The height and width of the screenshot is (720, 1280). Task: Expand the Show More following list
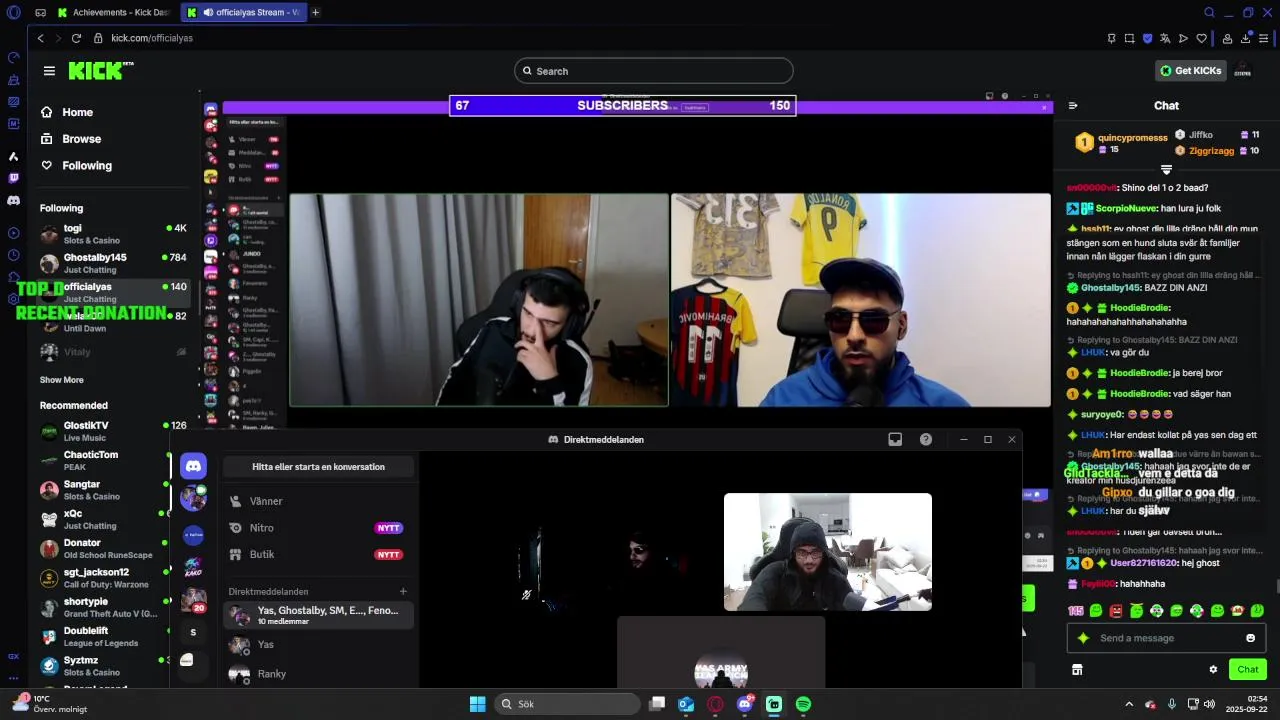(62, 380)
